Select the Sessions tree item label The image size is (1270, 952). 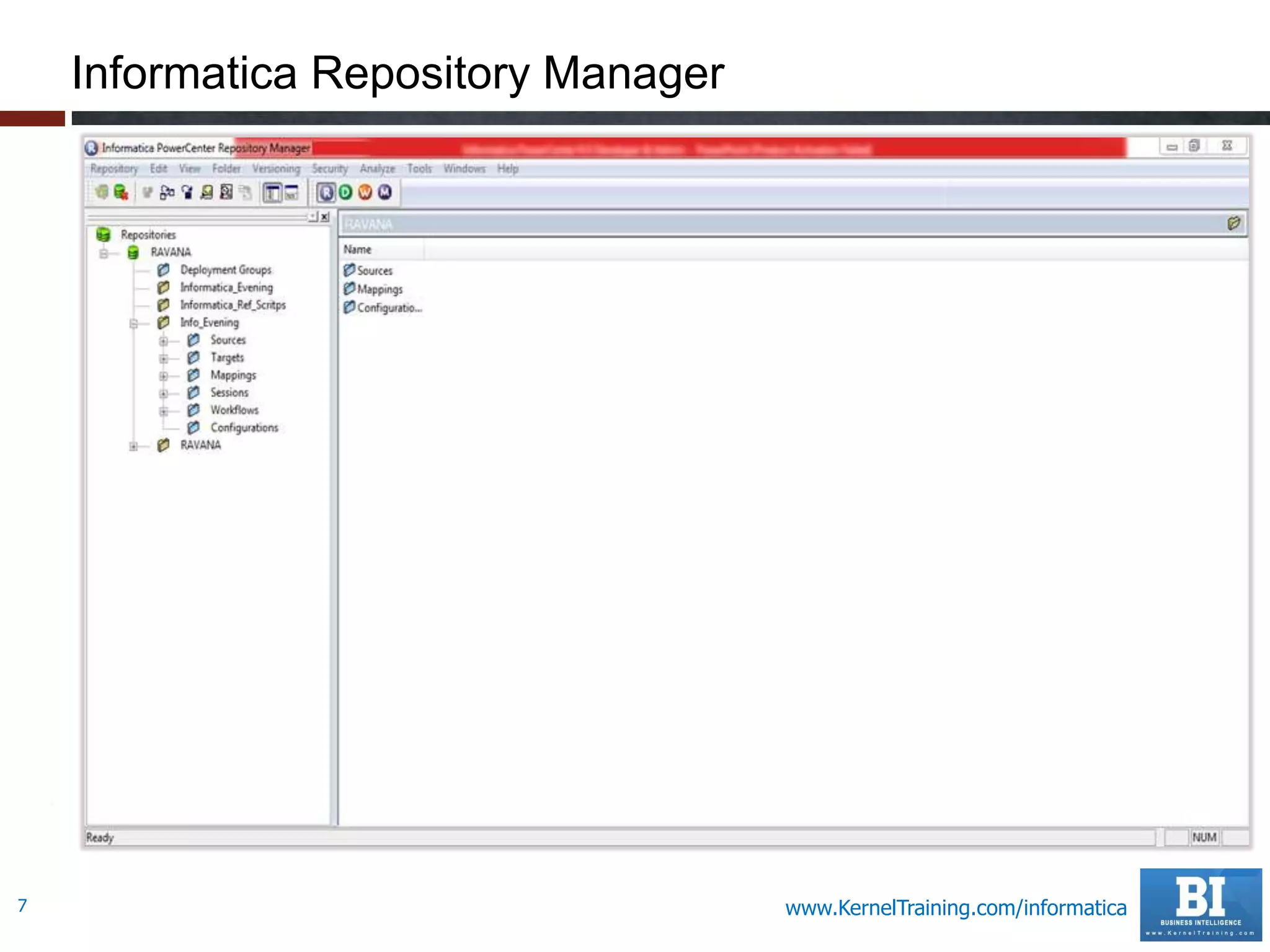tap(229, 392)
